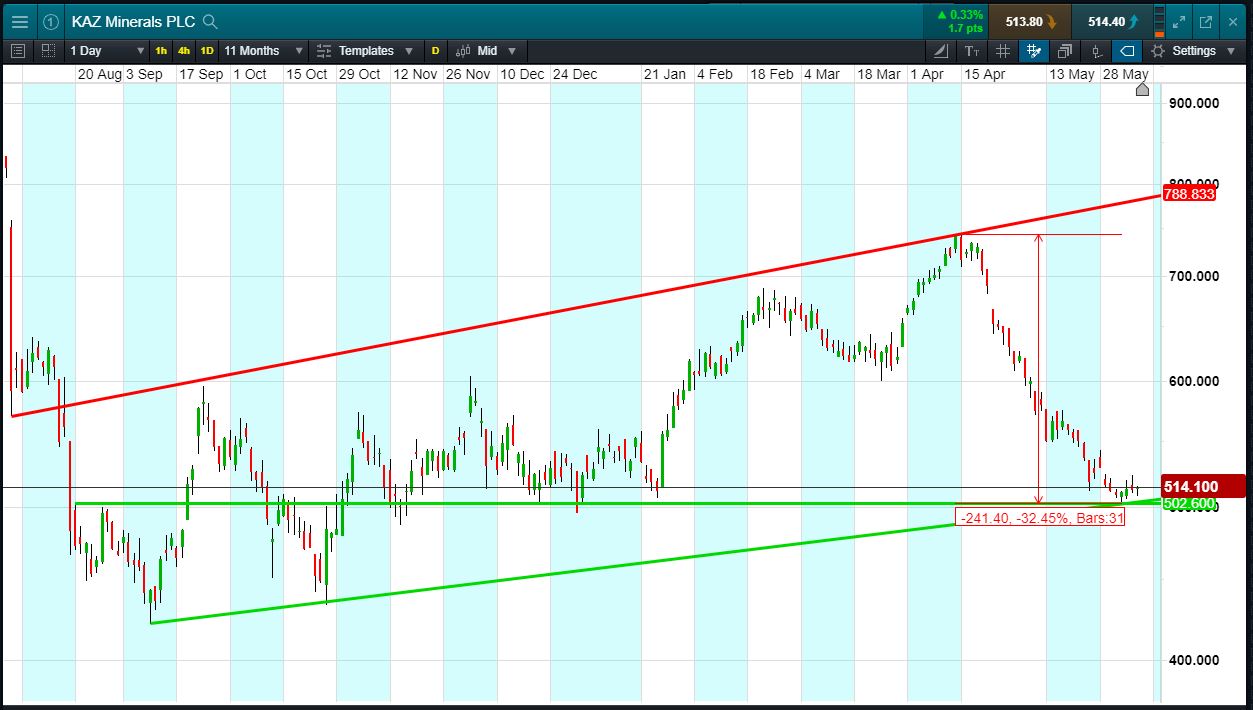Open the drawing tools icon
1253x710 pixels.
point(941,51)
